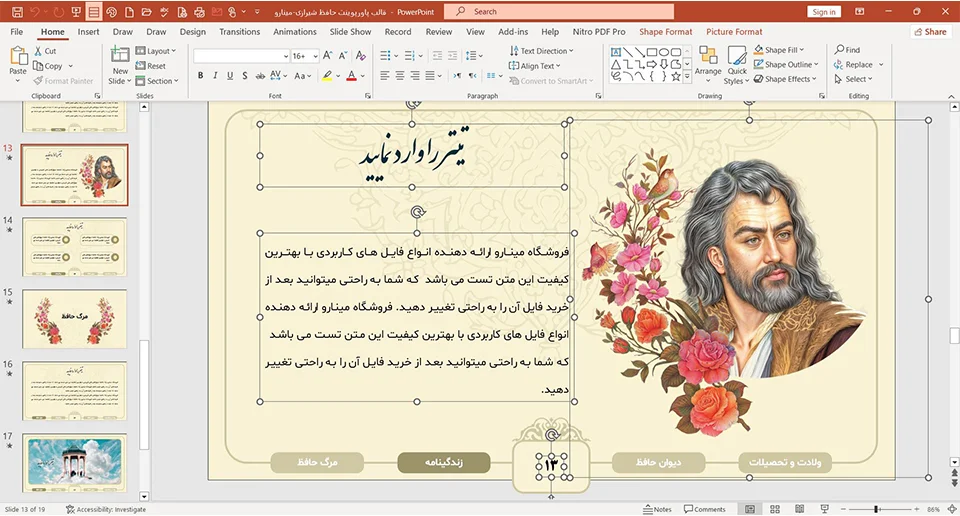Open the Text Direction dropdown
The height and width of the screenshot is (516, 960).
tap(541, 51)
